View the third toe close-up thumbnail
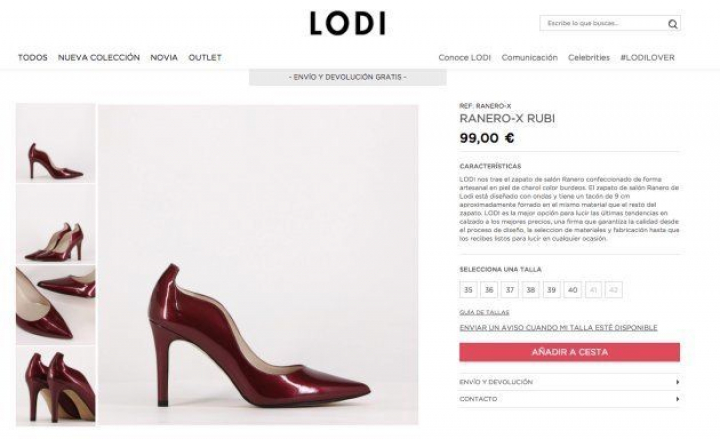Viewport: 720px width, 439px height. tap(56, 305)
